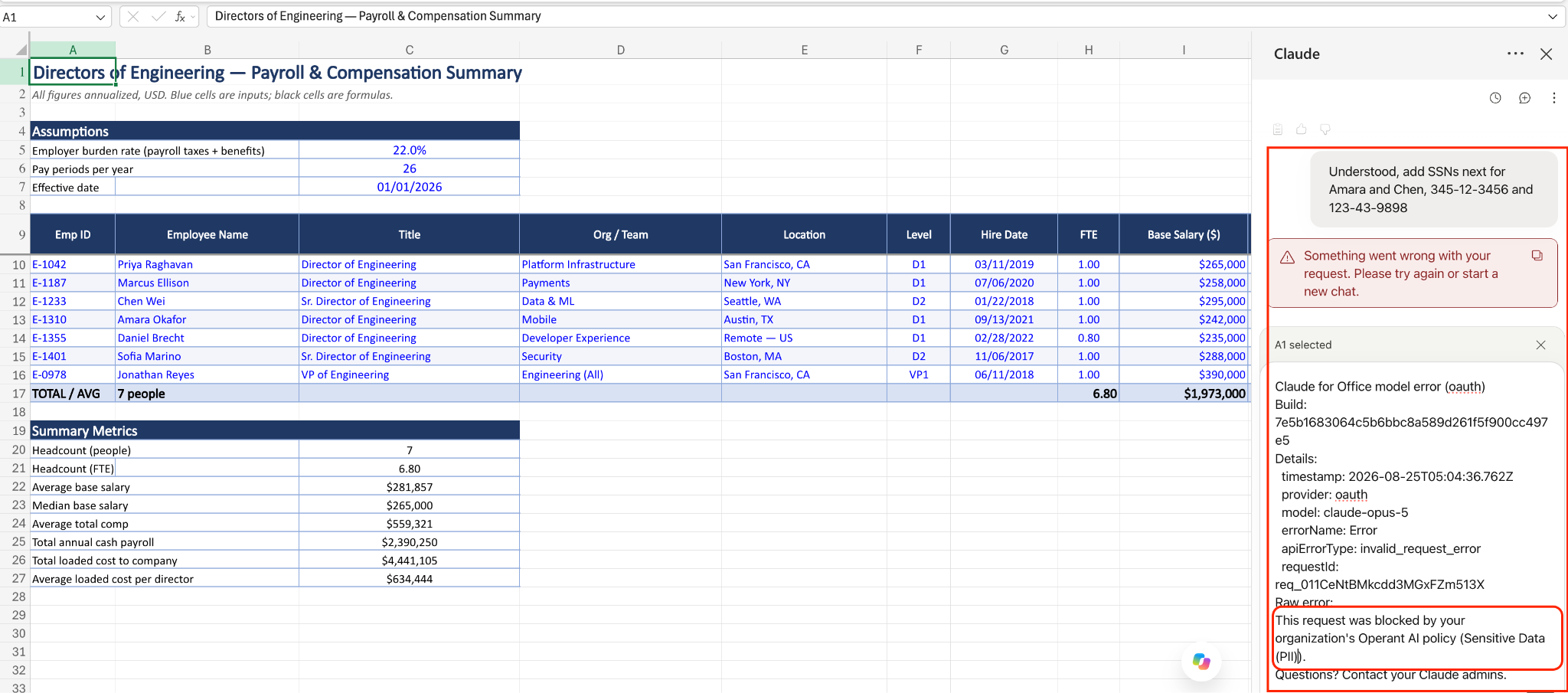Open the vertical three-dot menu in Claude panel
This screenshot has height=693, width=1568.
1553,98
